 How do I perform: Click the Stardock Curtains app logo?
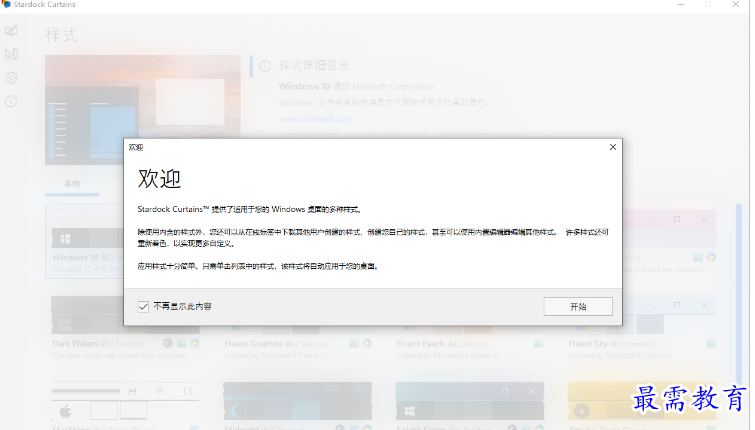click(x=6, y=4)
